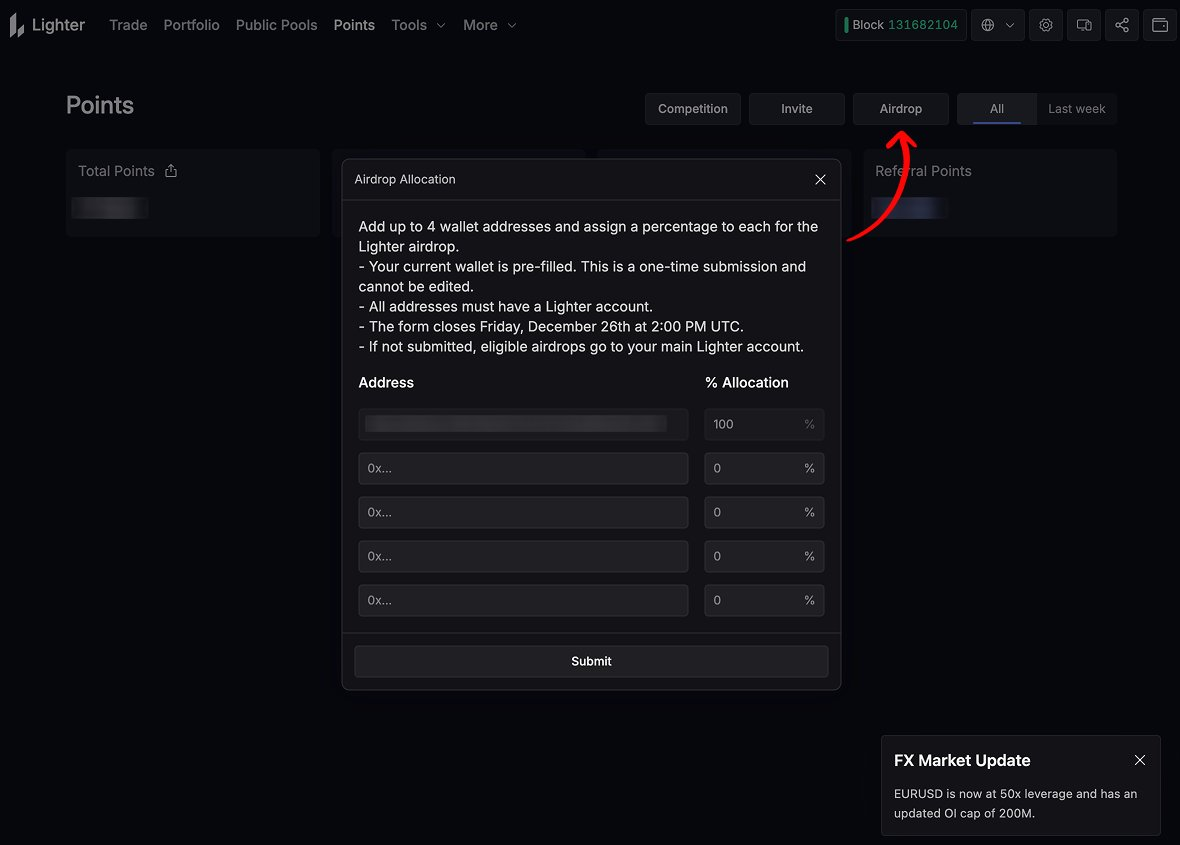Dismiss the FX Market Update notification
The width and height of the screenshot is (1180, 845).
click(1139, 760)
